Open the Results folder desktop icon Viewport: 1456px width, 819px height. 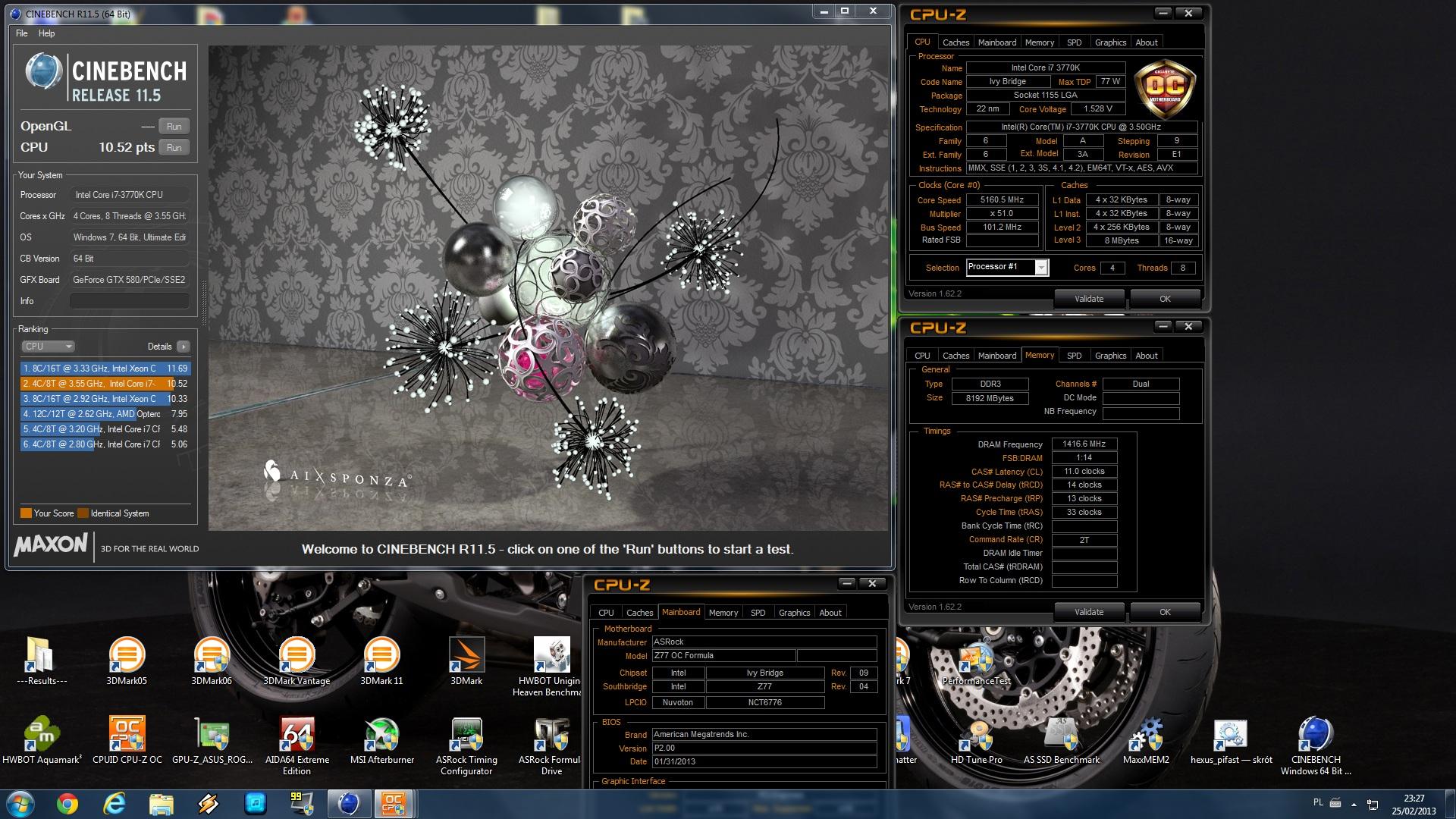41,661
